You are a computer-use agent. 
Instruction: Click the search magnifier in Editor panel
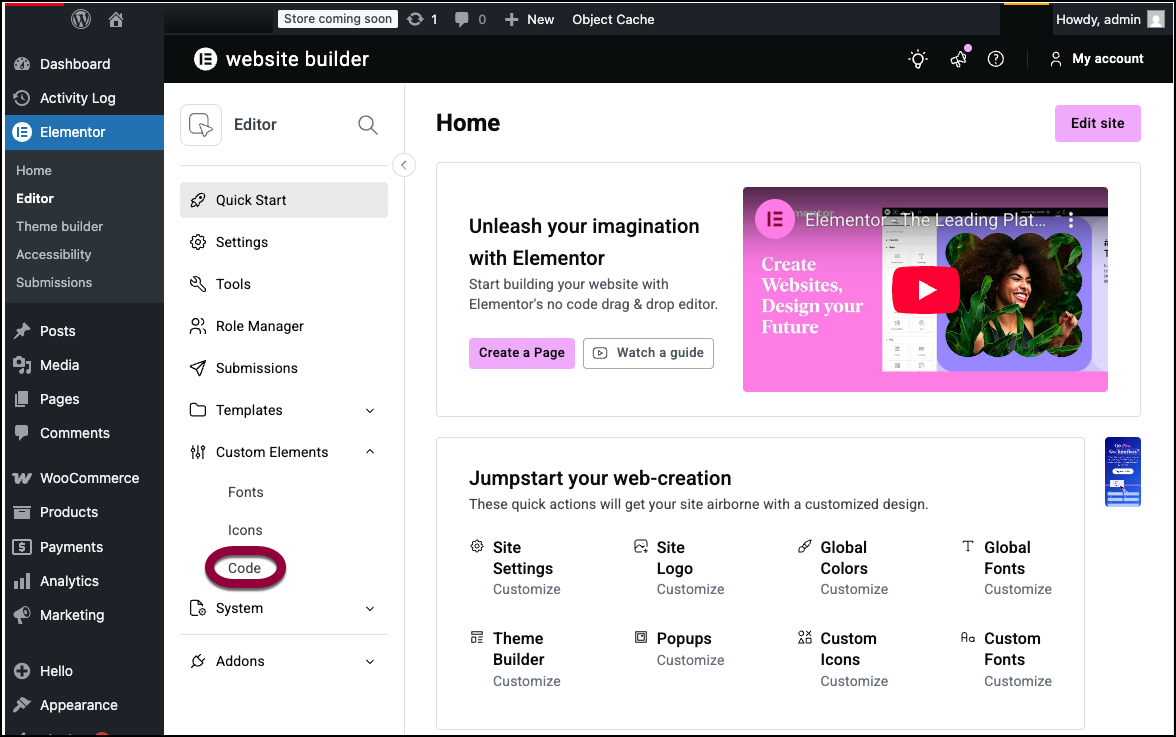(x=368, y=125)
